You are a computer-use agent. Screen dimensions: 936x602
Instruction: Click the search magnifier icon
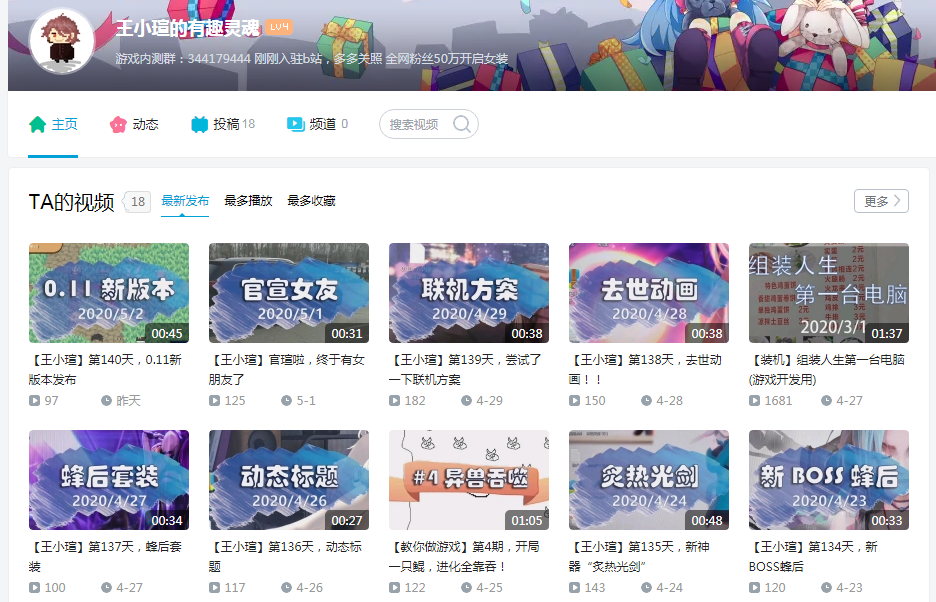461,124
